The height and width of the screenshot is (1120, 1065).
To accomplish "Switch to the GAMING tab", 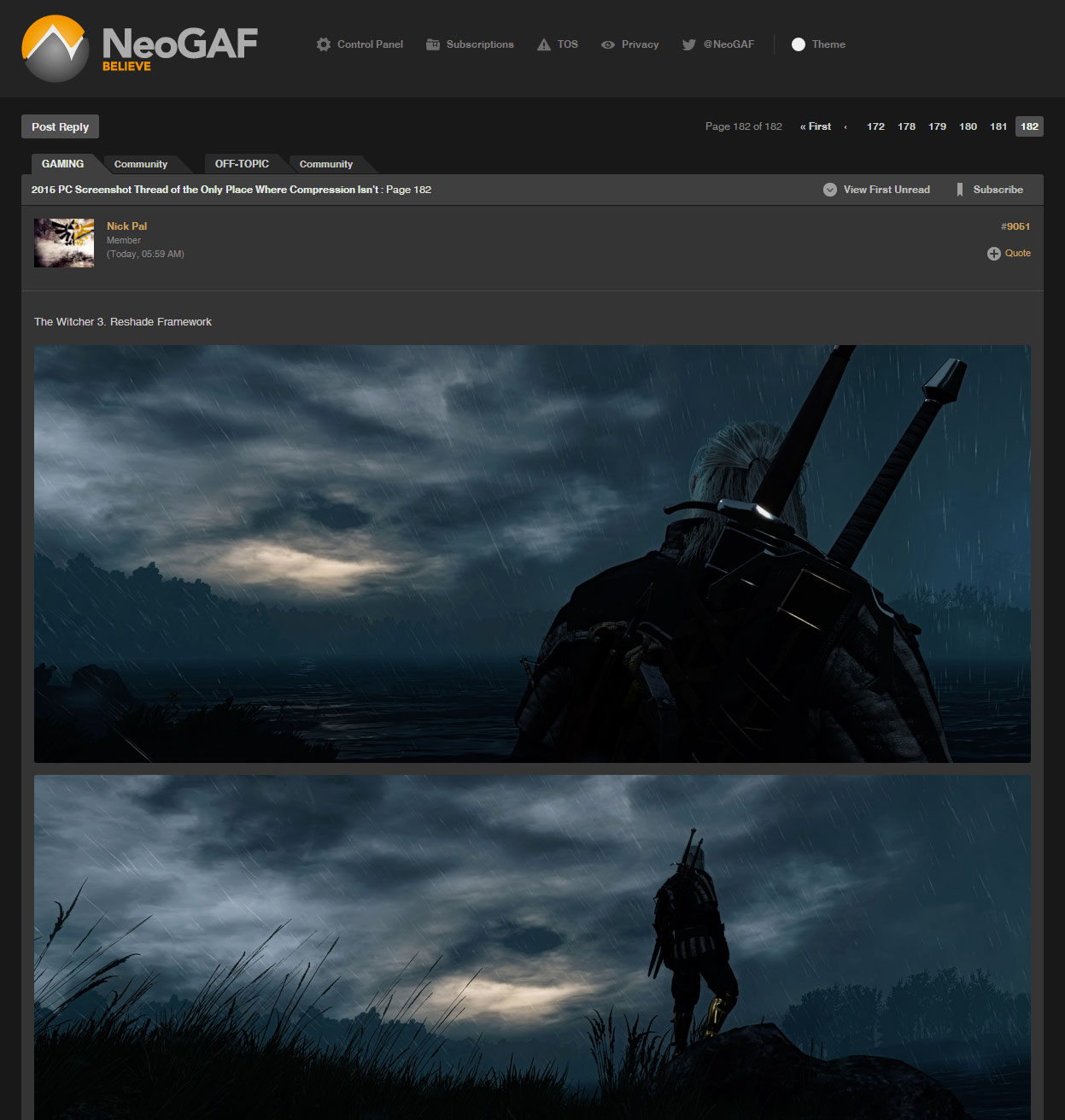I will (x=62, y=164).
